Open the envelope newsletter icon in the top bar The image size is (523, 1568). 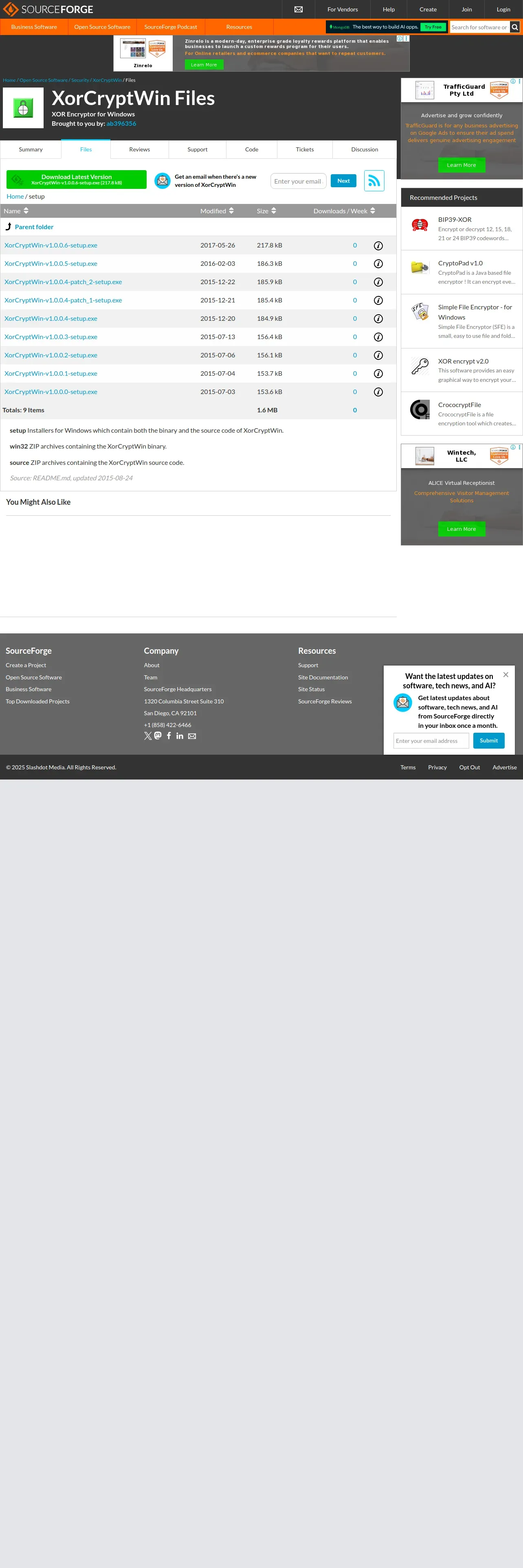click(x=298, y=9)
